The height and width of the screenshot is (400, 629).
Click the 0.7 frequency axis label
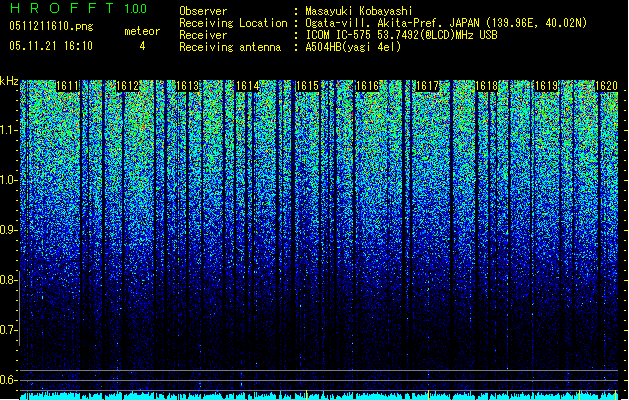9,330
